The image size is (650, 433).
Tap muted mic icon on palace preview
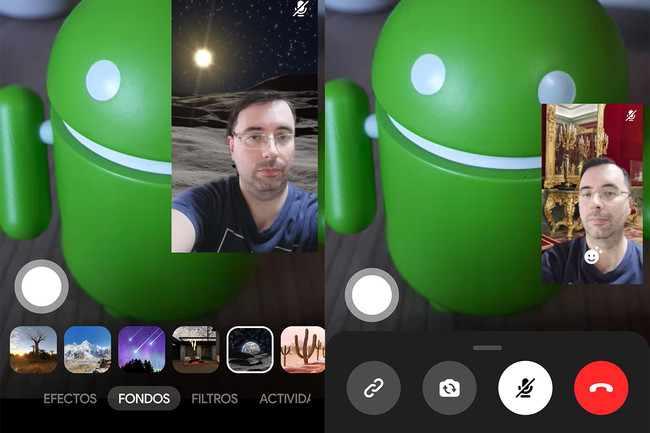pos(631,116)
